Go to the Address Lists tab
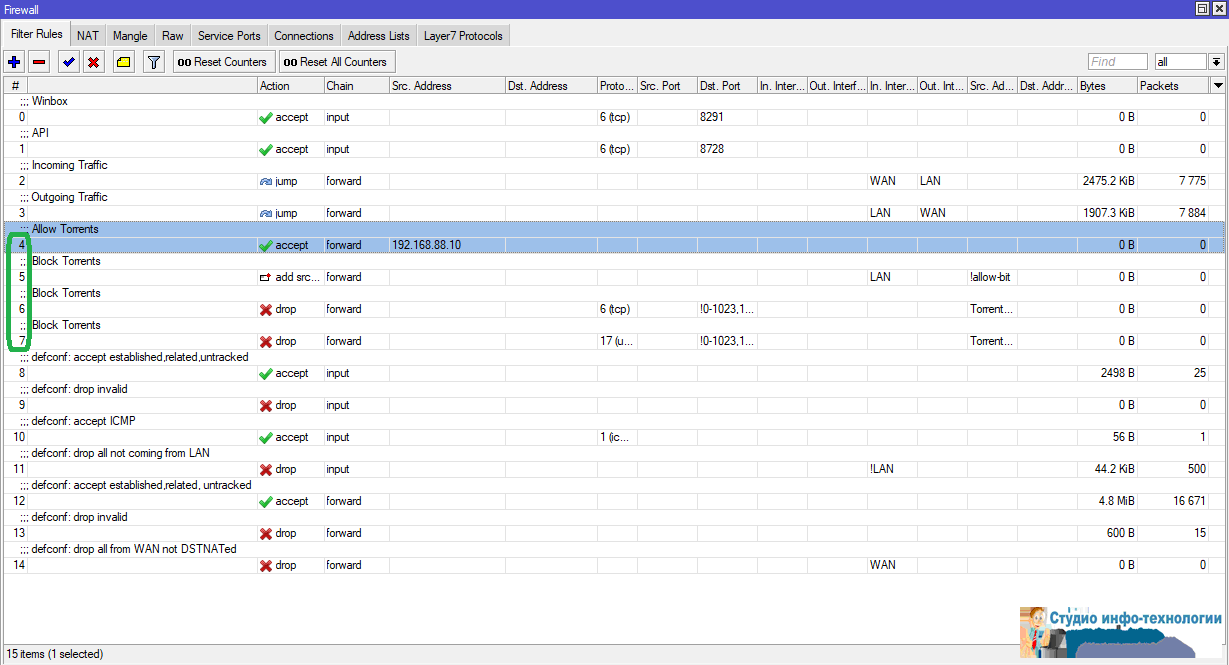The width and height of the screenshot is (1229, 665). pyautogui.click(x=379, y=36)
